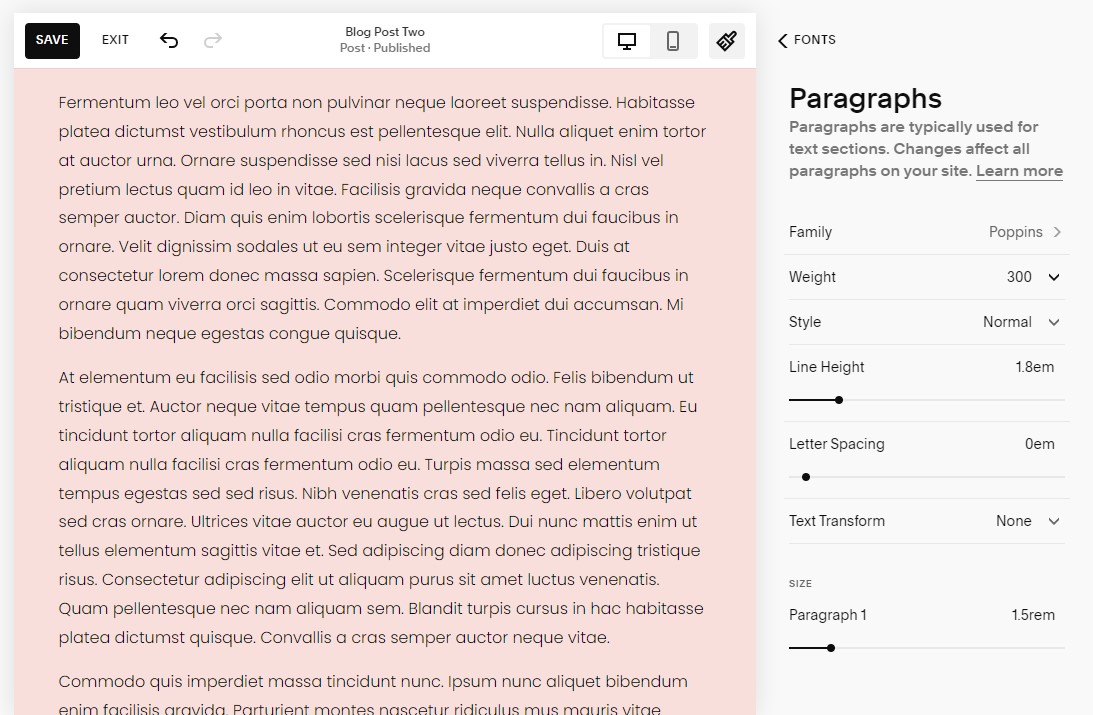Image resolution: width=1093 pixels, height=715 pixels.
Task: Click the Line Height slider handle
Action: [839, 400]
